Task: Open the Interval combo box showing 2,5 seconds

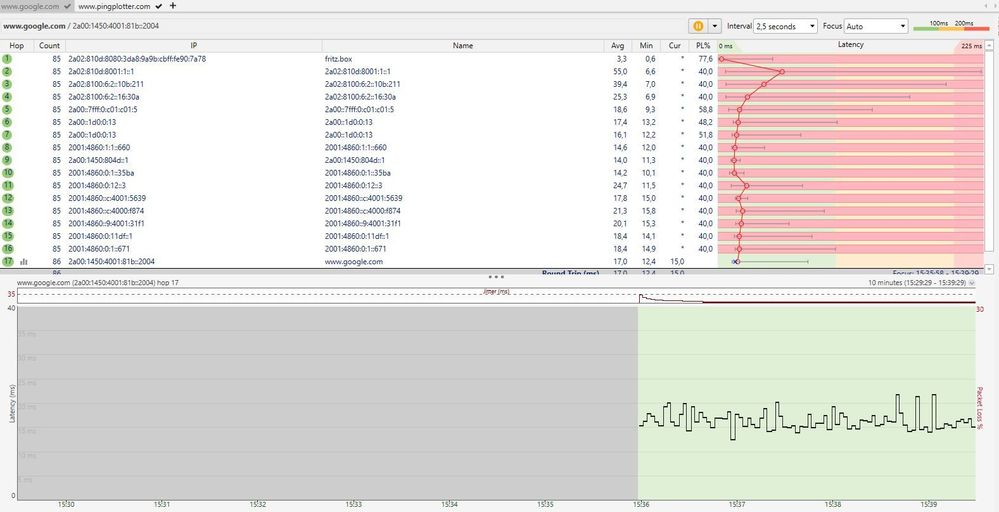Action: click(785, 26)
